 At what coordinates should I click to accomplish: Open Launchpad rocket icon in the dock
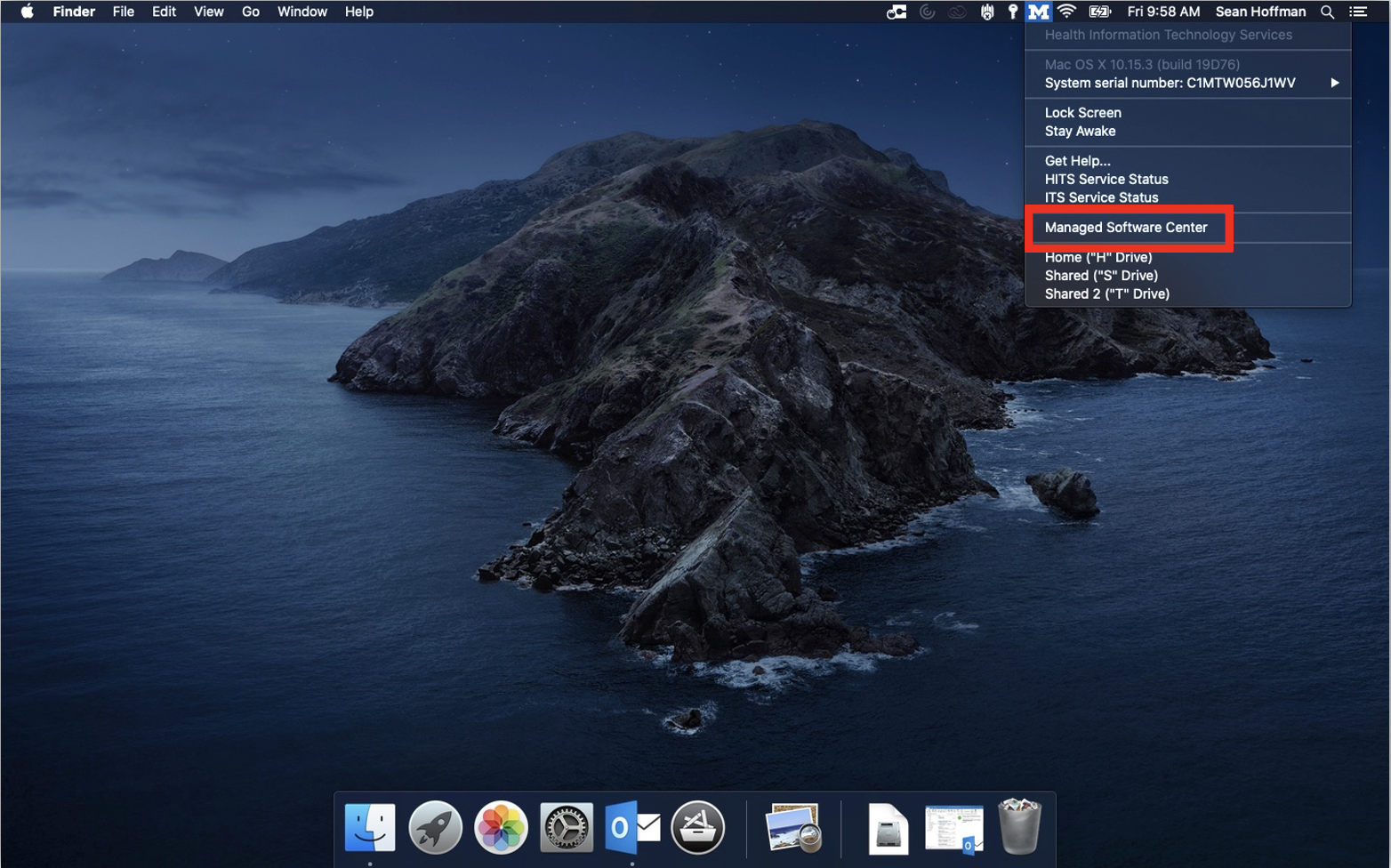435,827
